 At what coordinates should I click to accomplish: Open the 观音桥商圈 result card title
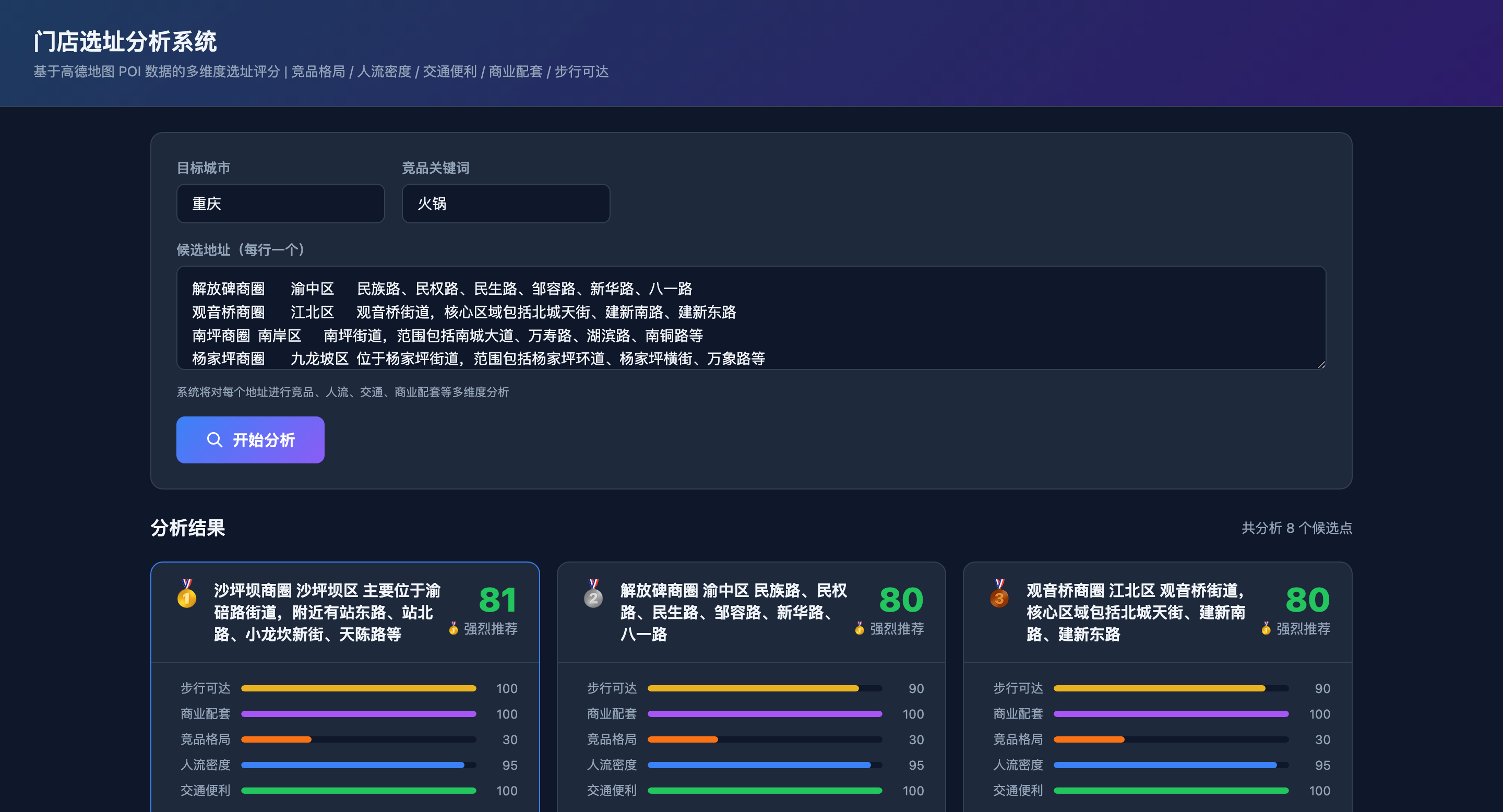1137,613
